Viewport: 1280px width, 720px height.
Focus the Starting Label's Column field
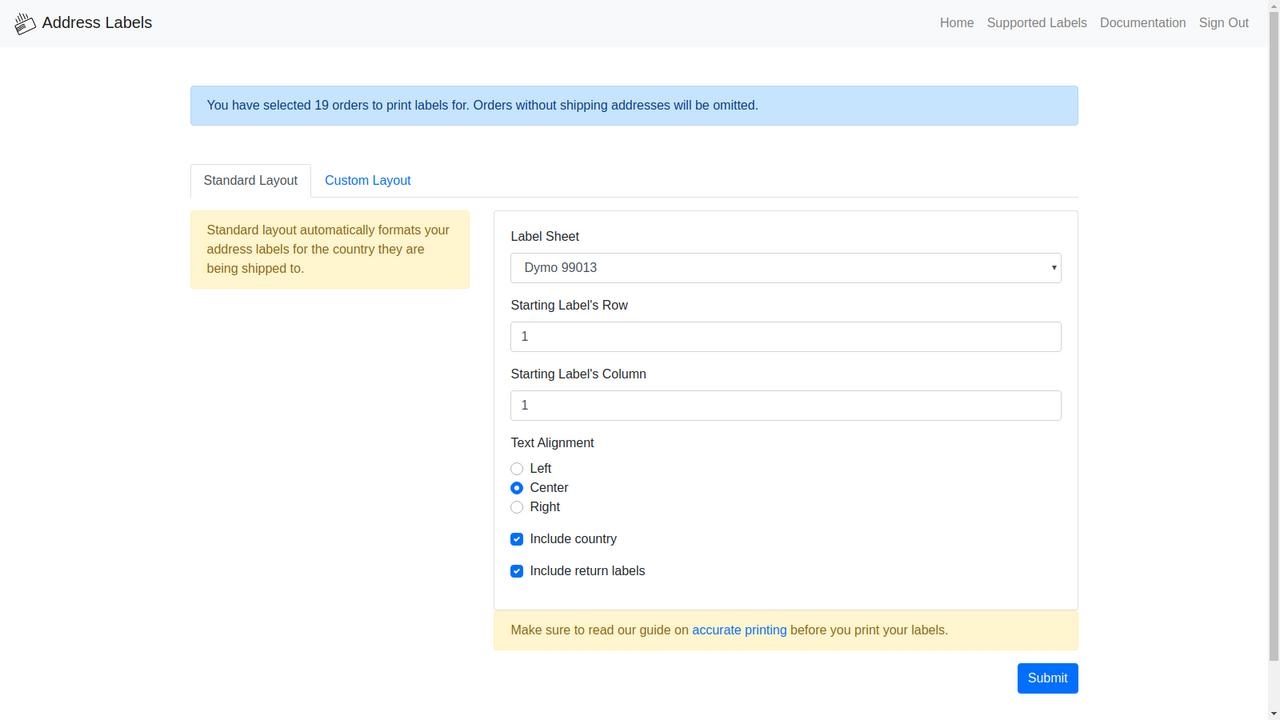click(786, 406)
